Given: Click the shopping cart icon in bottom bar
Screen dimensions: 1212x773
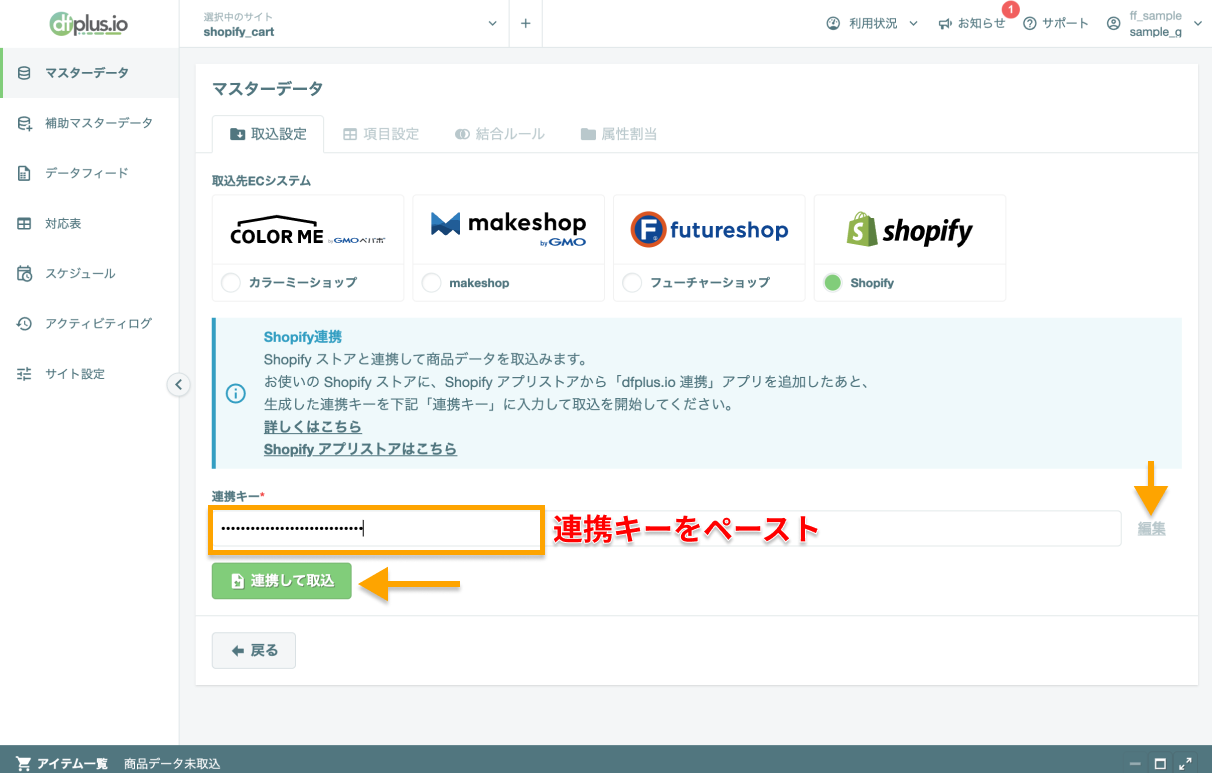Looking at the screenshot, I should [x=23, y=763].
